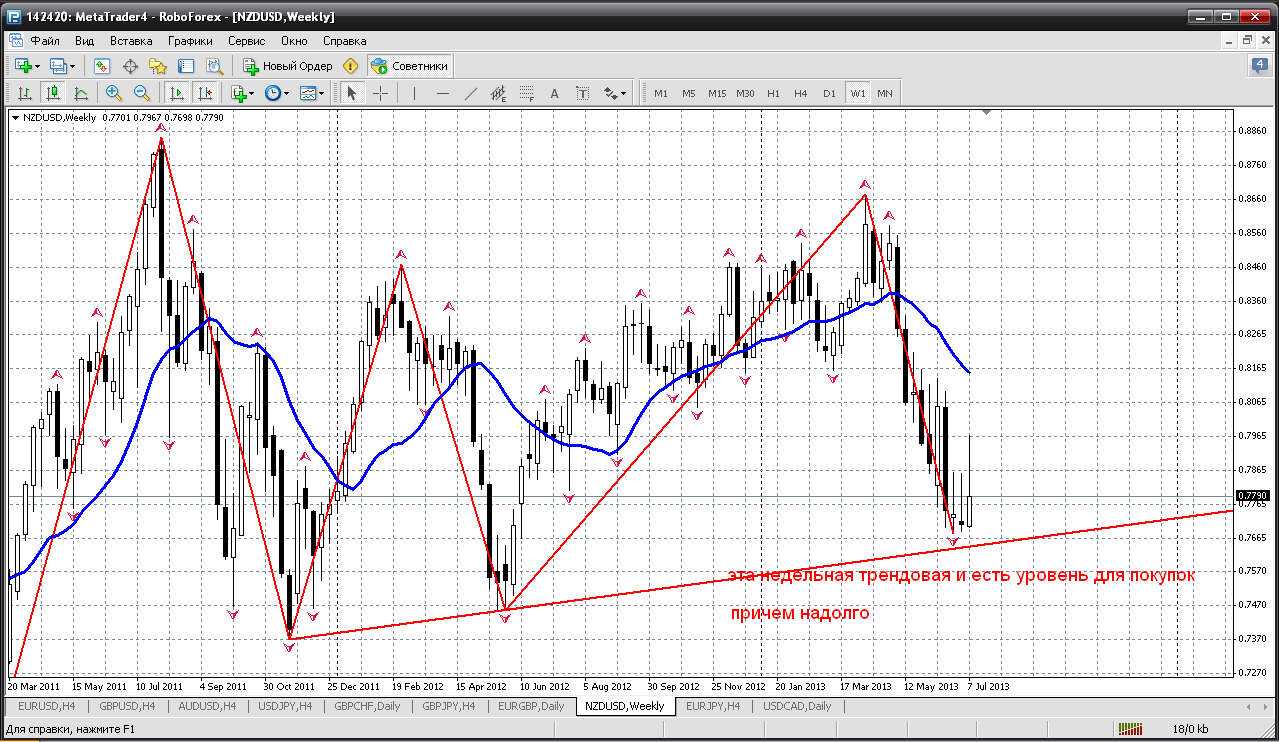The image size is (1279, 742).
Task: Select the W1 weekly timeframe button
Action: [x=858, y=93]
